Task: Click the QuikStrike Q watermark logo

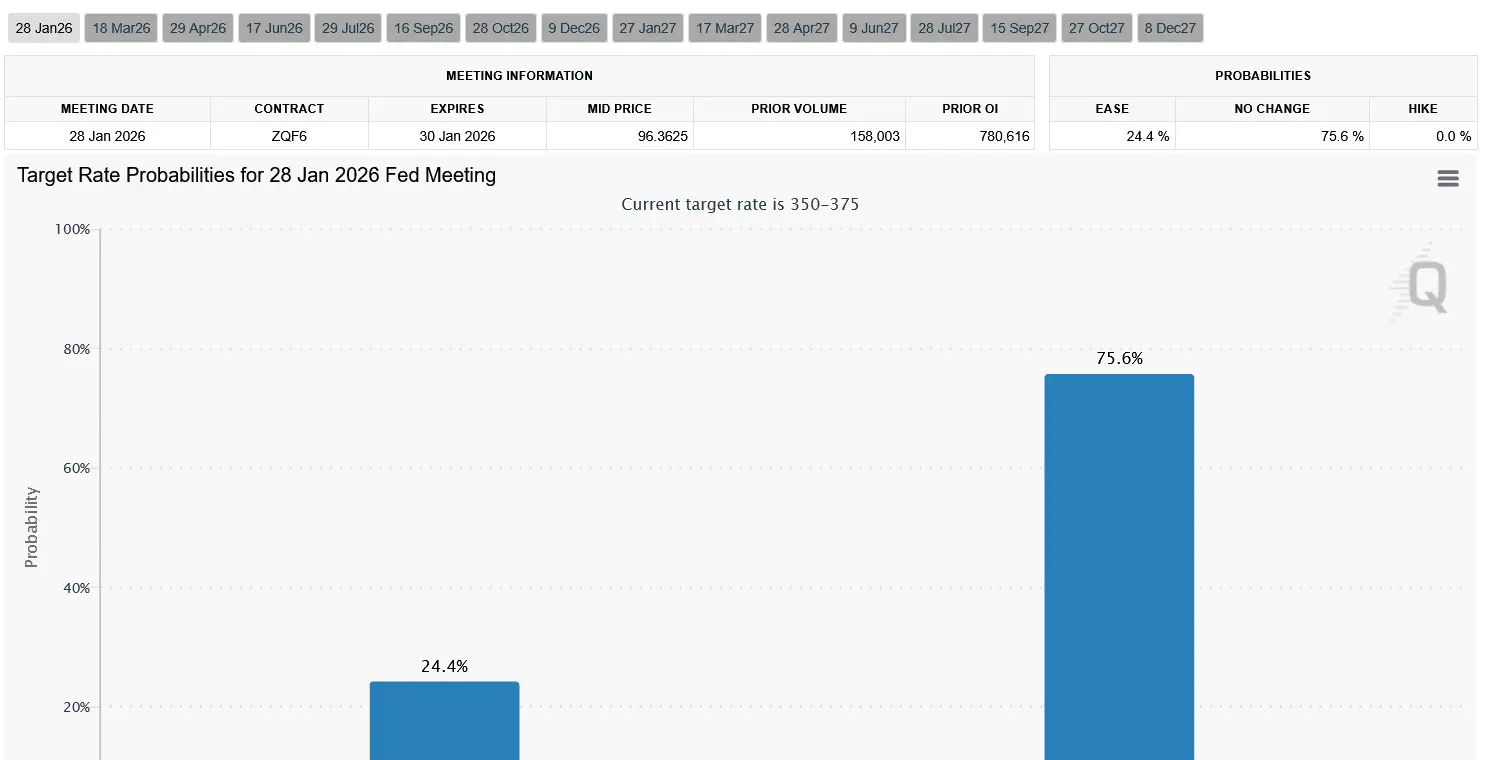Action: (x=1428, y=285)
